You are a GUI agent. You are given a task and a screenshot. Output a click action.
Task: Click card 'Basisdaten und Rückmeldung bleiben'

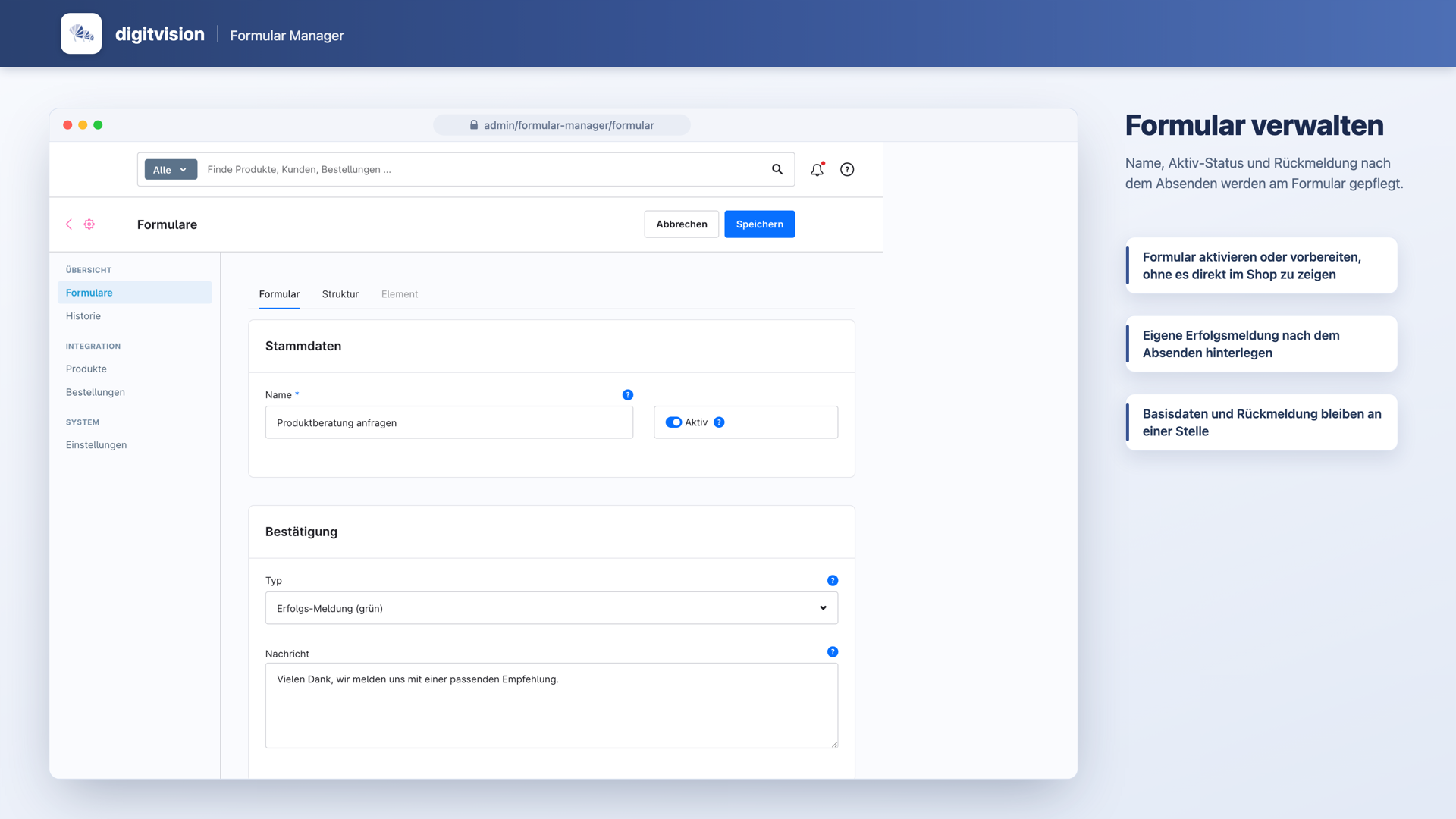[1261, 422]
